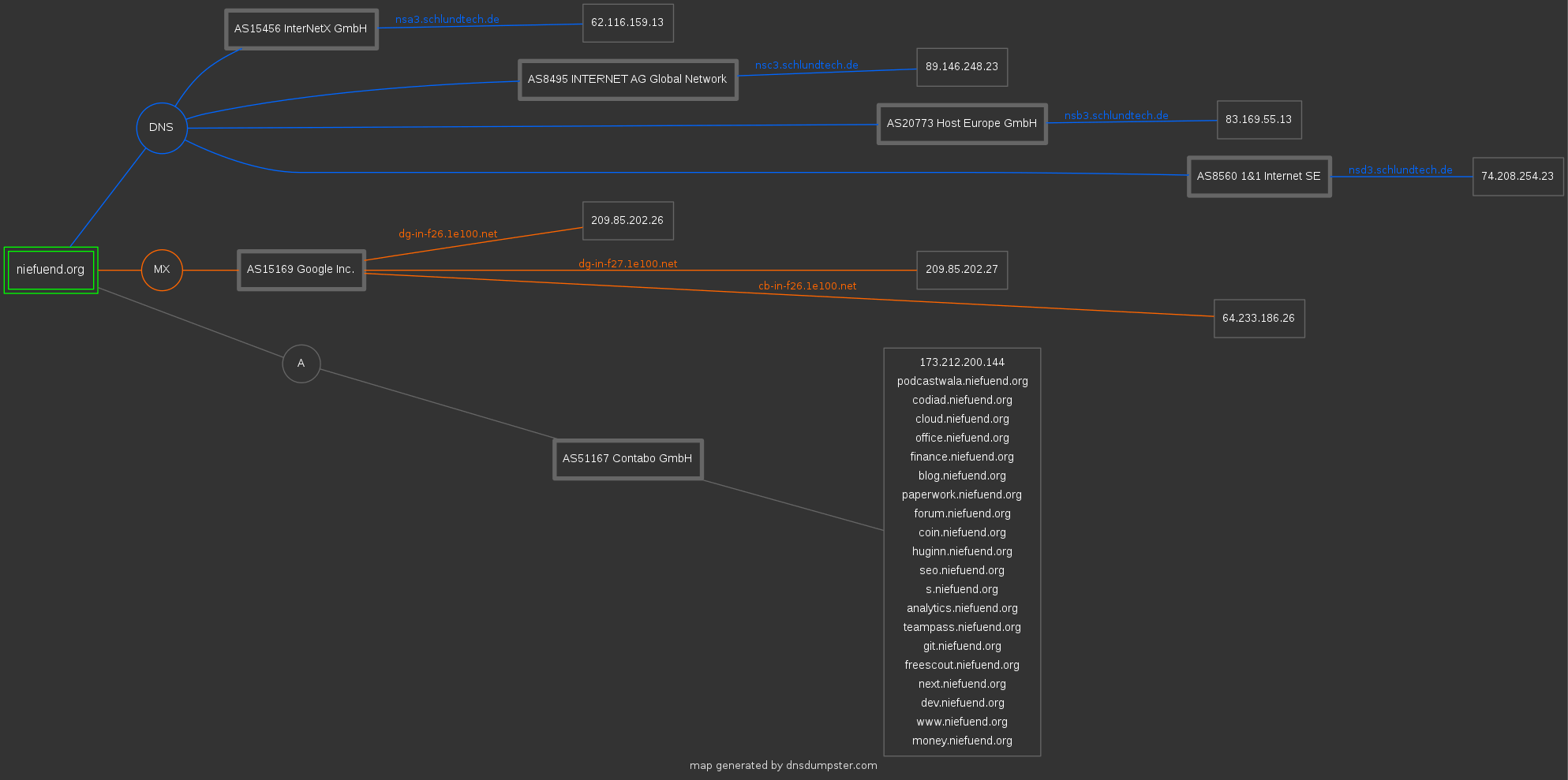Click the IP box 74.208.254.23
1568x780 pixels.
[x=1518, y=177]
